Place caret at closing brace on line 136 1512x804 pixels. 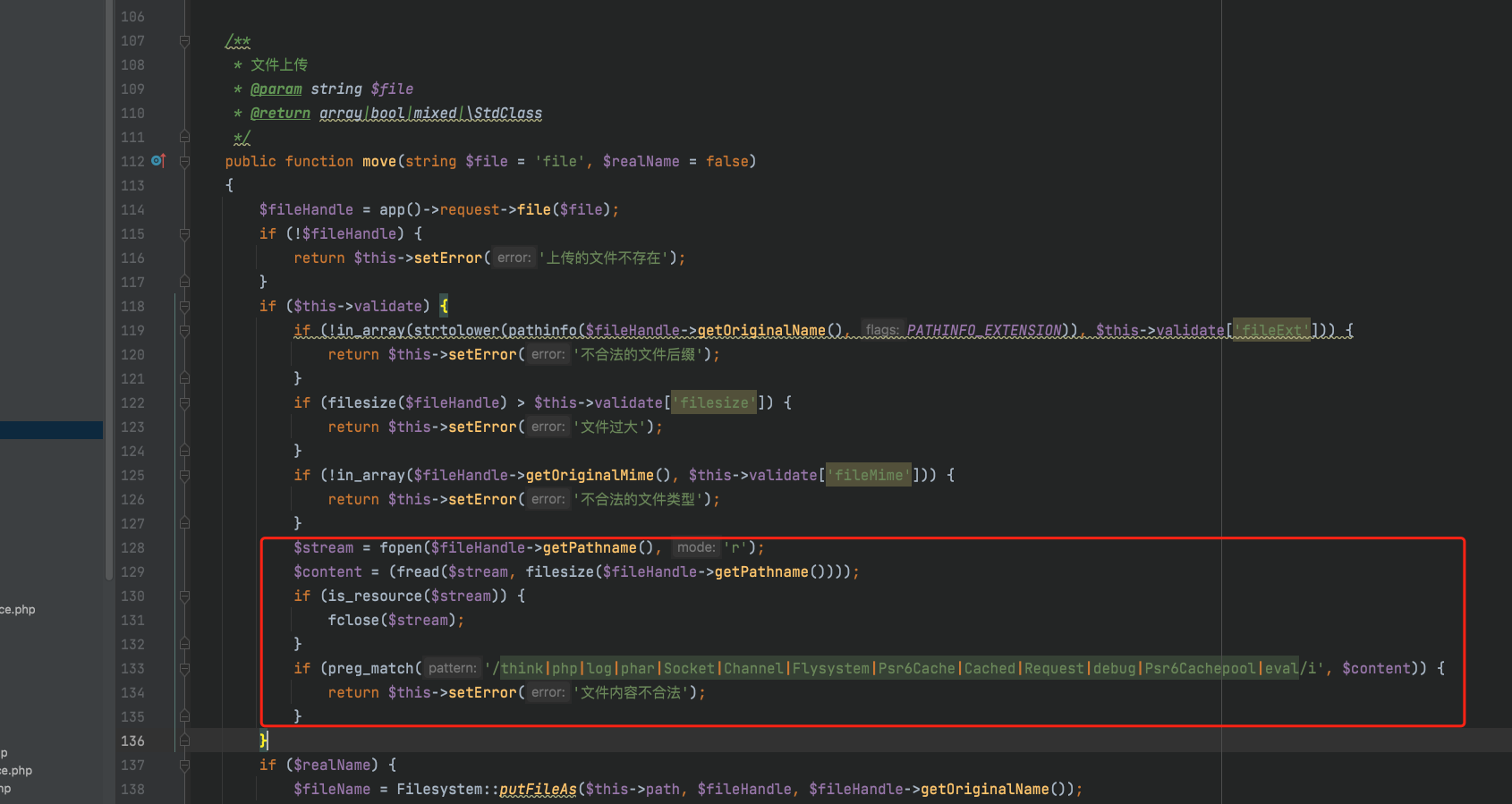coord(264,741)
